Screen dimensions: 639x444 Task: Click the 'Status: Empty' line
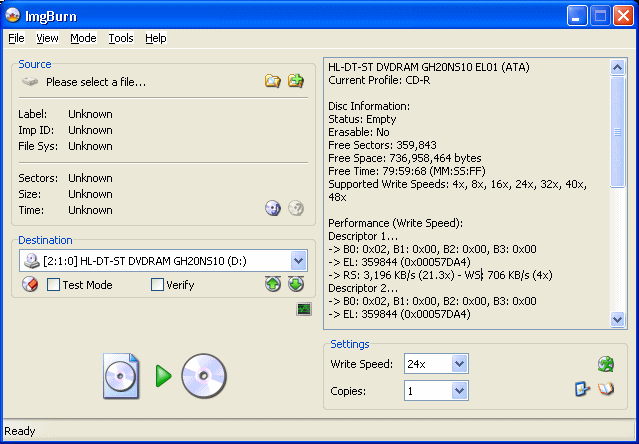point(362,119)
